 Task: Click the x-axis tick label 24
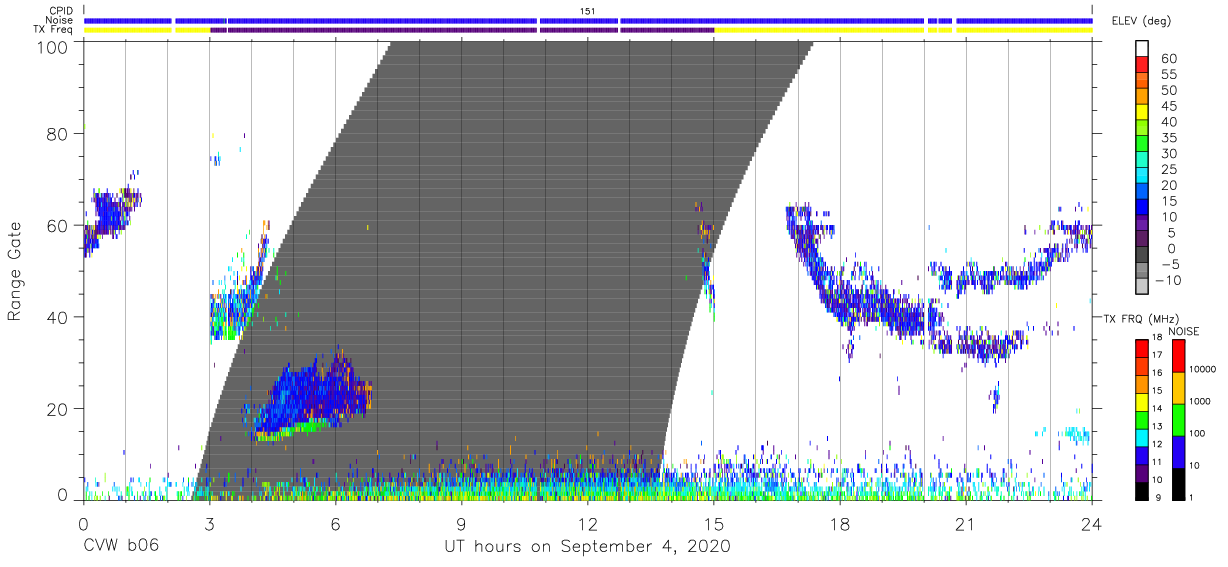[1091, 524]
